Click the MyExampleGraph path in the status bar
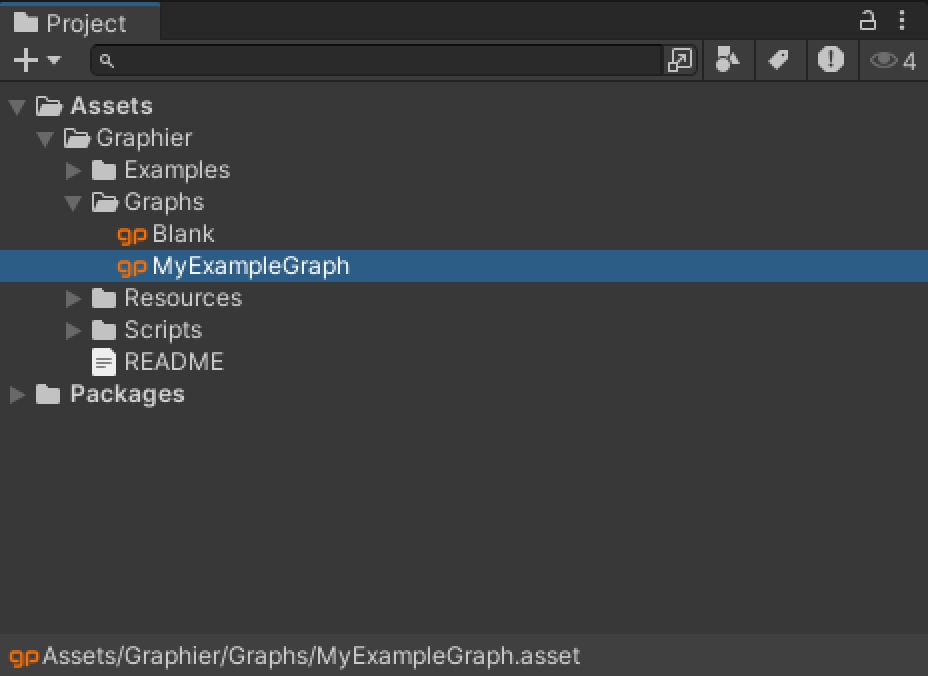The height and width of the screenshot is (676, 928). (300, 657)
